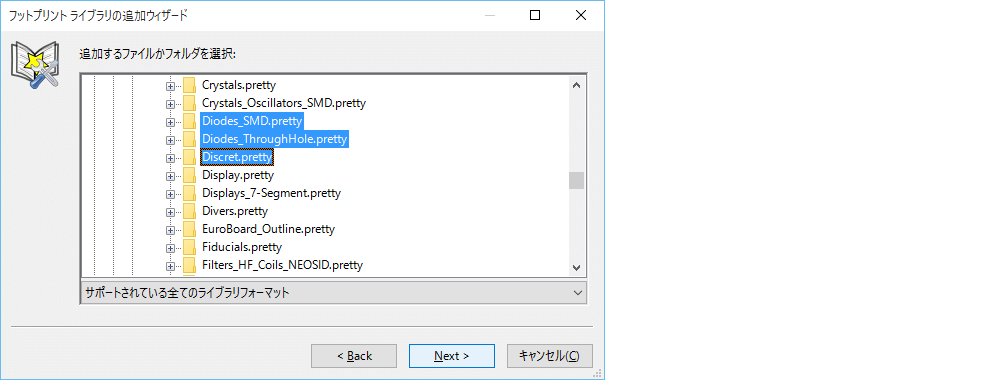This screenshot has width=1000, height=380.
Task: Select Displays_7-Segment.pretty in the tree
Action: pos(271,193)
